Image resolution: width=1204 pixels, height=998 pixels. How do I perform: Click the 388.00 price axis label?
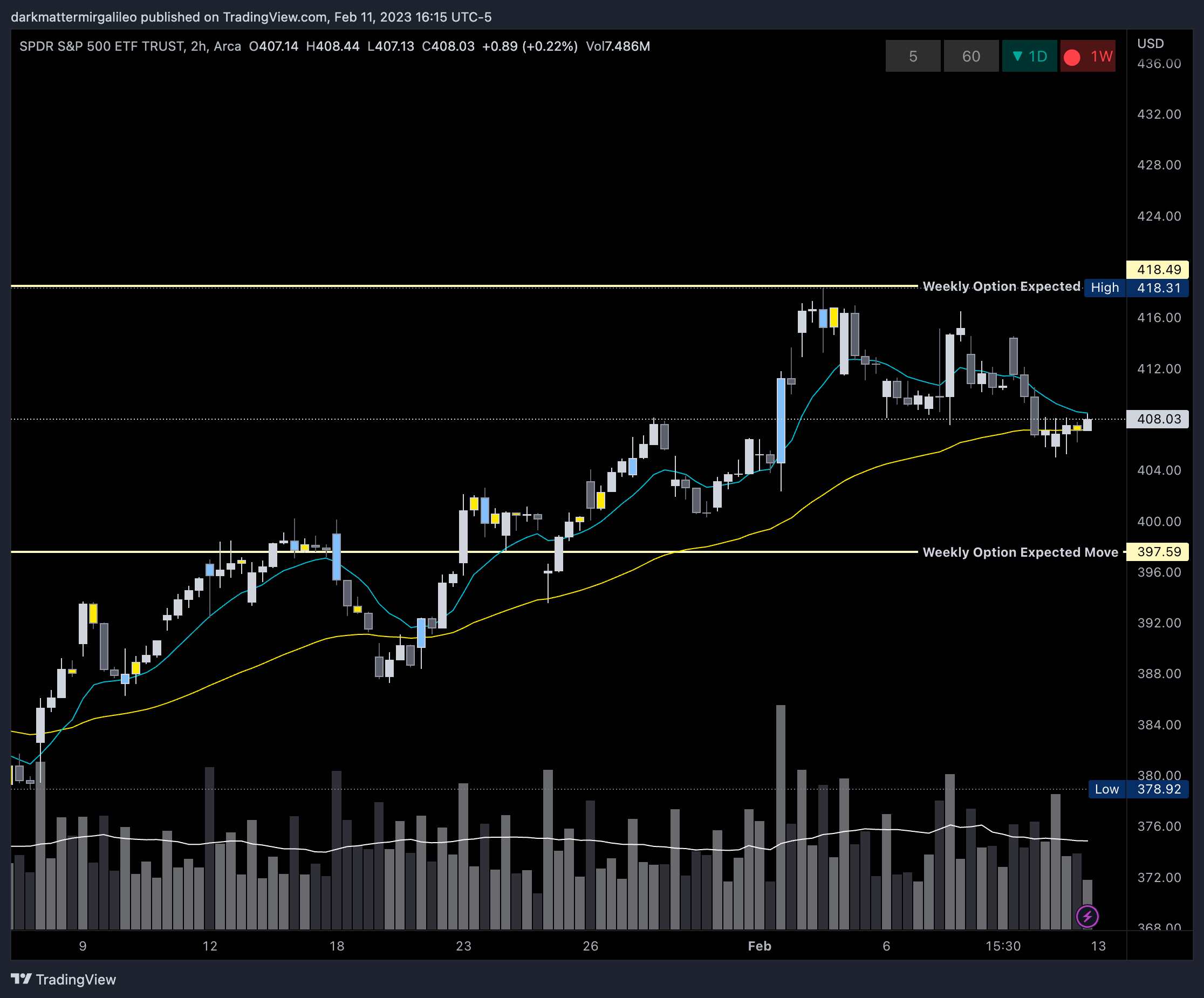point(1159,674)
